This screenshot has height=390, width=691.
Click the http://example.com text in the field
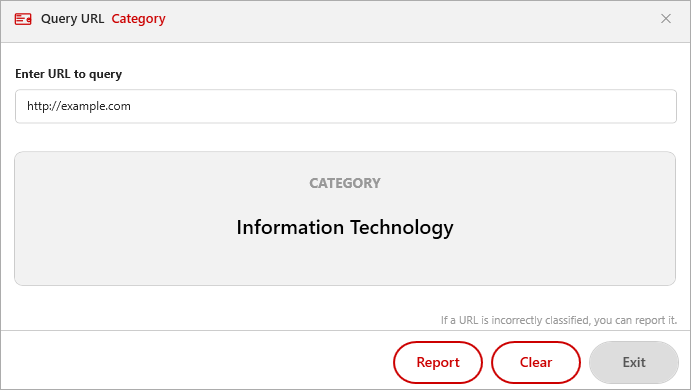pyautogui.click(x=79, y=106)
